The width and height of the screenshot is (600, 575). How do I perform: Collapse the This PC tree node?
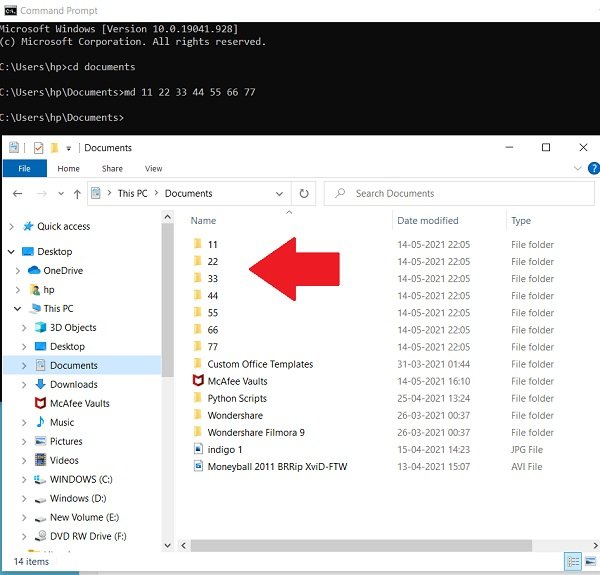[17, 308]
